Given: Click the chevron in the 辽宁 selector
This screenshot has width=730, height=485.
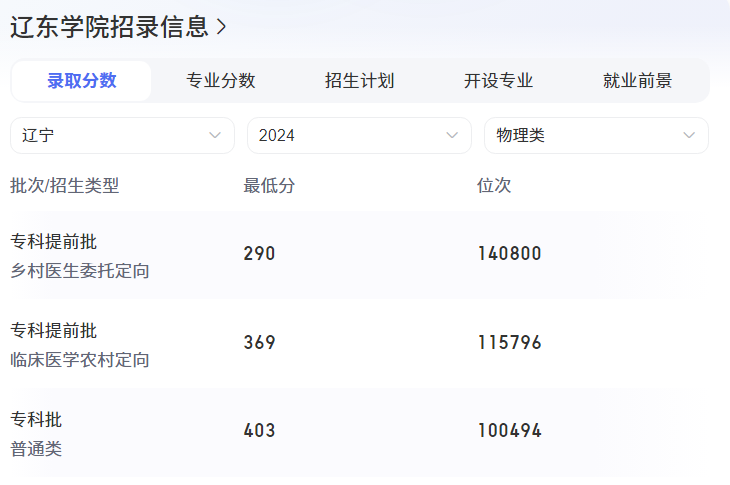Looking at the screenshot, I should pyautogui.click(x=215, y=135).
